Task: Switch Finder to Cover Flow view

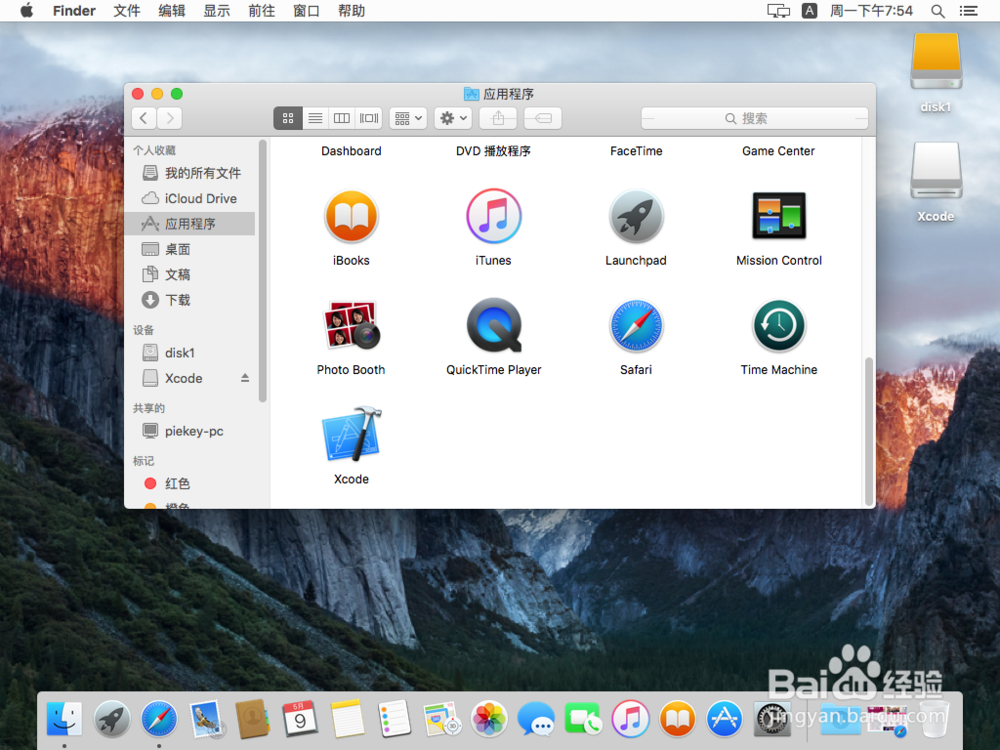Action: 369,118
